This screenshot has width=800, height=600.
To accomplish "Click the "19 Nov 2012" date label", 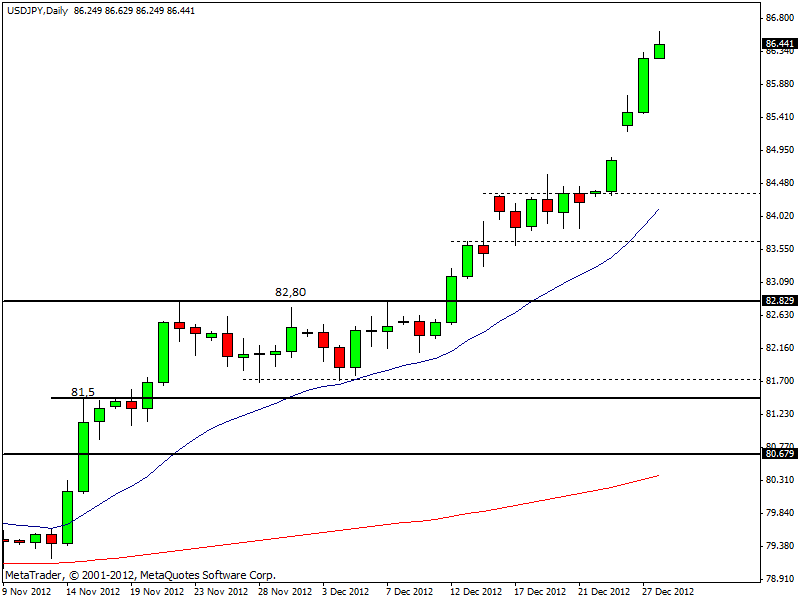I will tap(151, 591).
